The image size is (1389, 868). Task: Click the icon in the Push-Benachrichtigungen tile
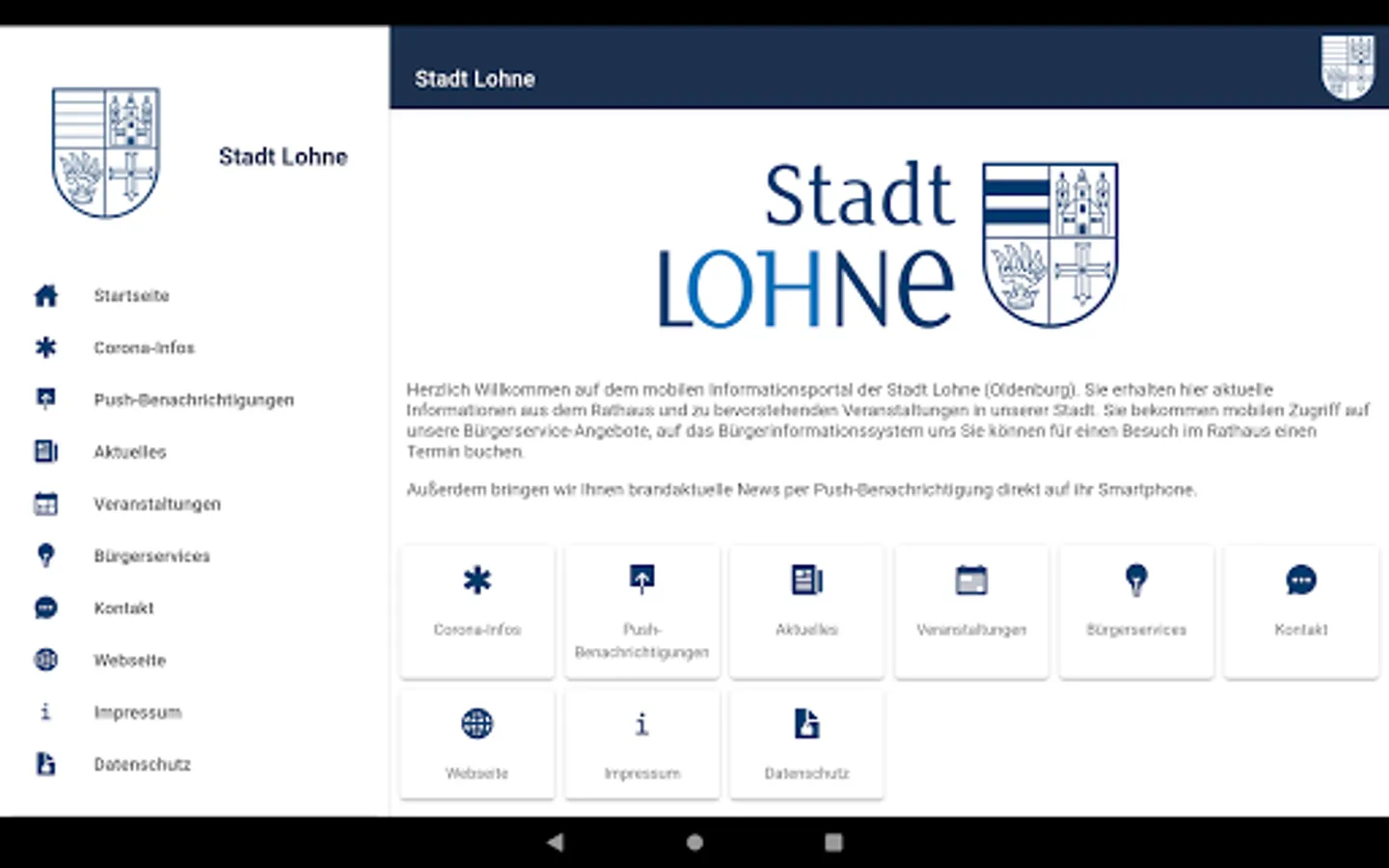pyautogui.click(x=642, y=579)
